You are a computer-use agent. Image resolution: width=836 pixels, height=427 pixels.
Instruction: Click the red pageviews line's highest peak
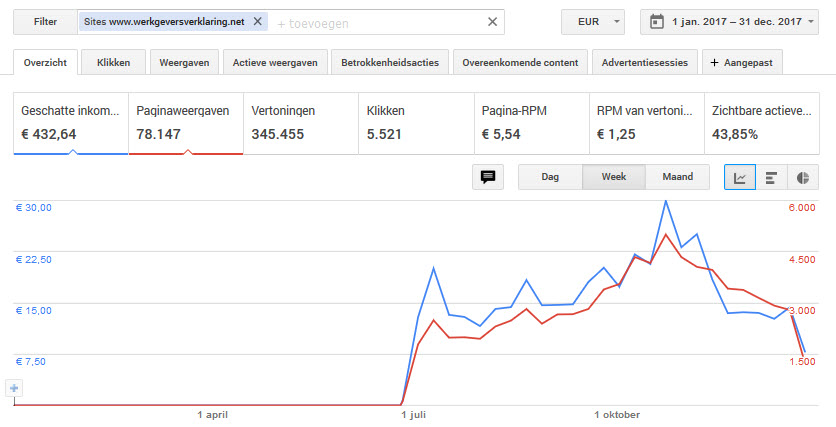[665, 234]
